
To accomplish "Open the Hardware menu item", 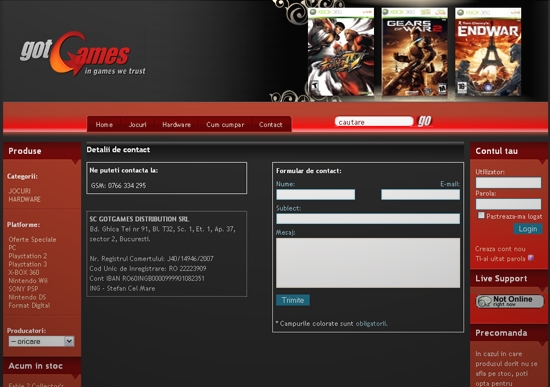I will 176,125.
